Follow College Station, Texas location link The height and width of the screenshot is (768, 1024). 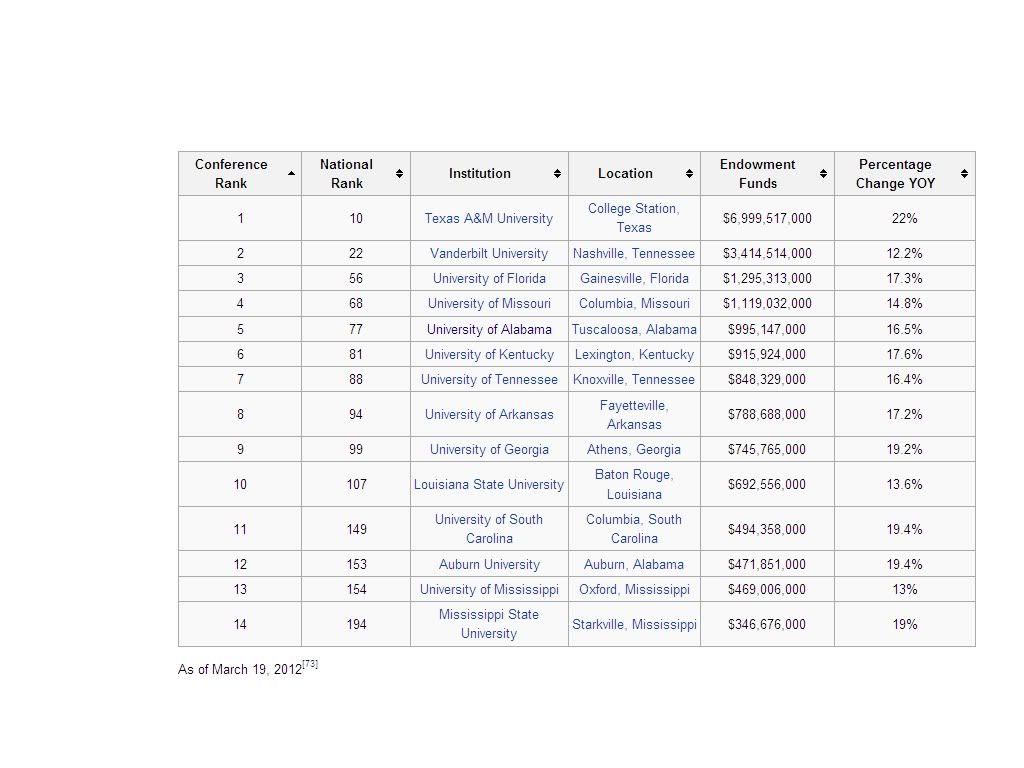click(633, 218)
